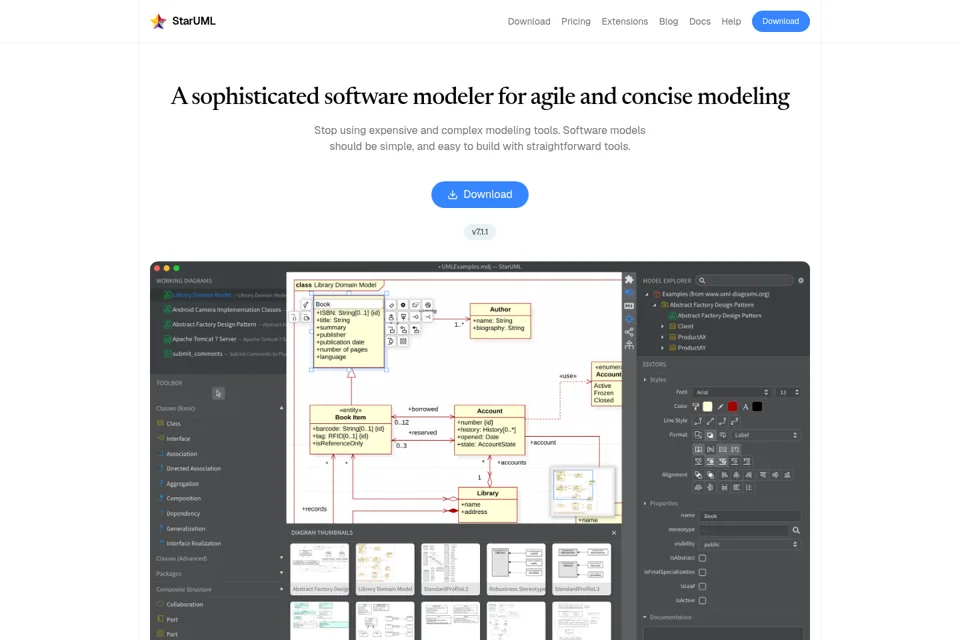
Task: Click the stereotype search magnifier icon
Action: 796,530
